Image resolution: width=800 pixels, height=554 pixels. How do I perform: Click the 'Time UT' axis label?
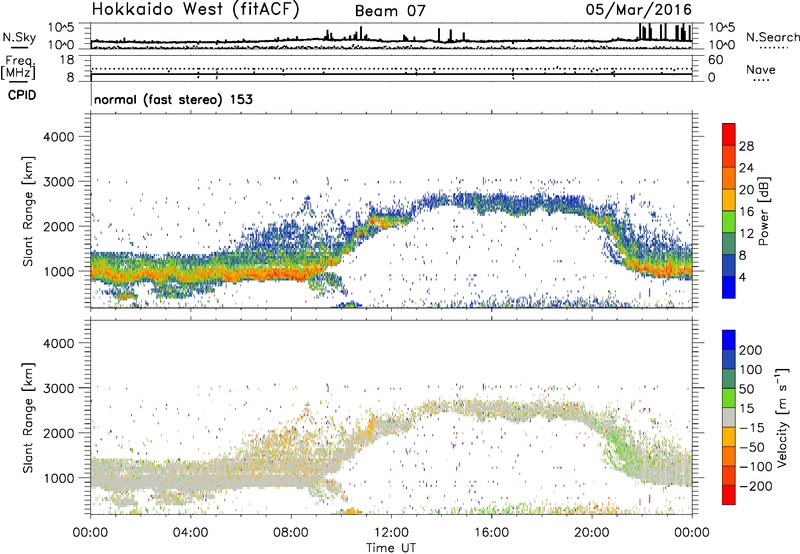391,547
